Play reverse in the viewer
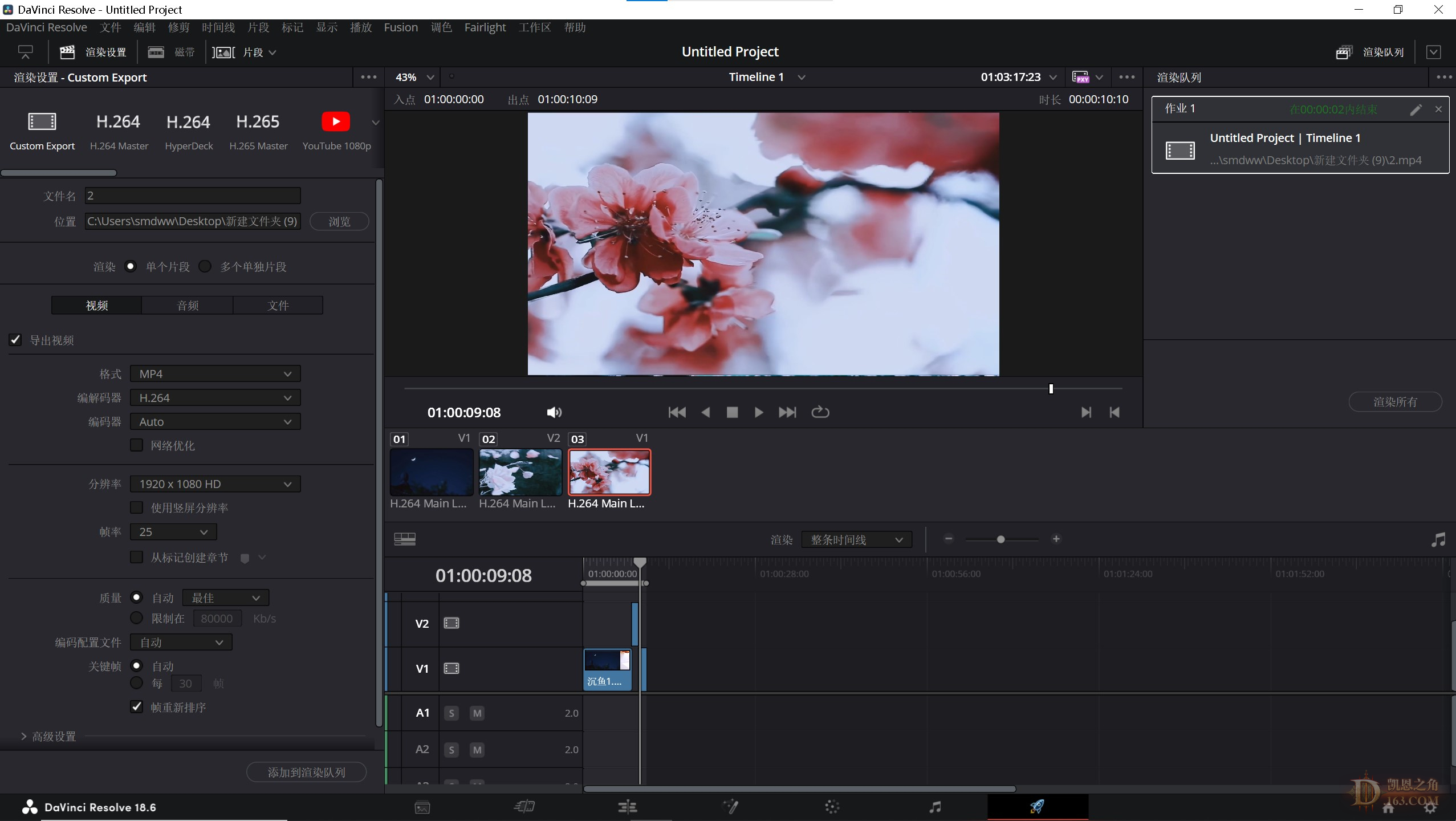 tap(705, 412)
